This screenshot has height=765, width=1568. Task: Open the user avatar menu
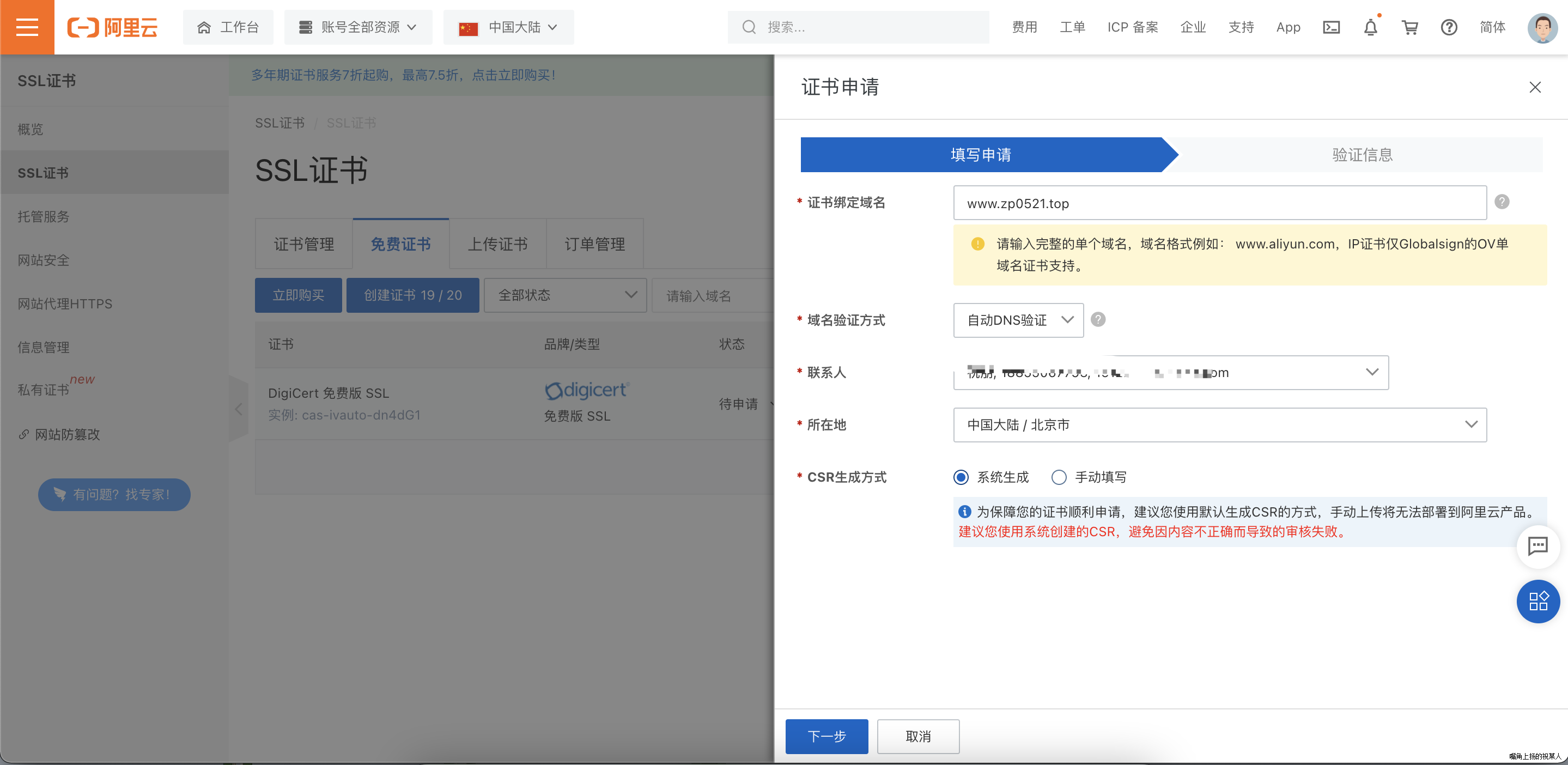tap(1542, 27)
